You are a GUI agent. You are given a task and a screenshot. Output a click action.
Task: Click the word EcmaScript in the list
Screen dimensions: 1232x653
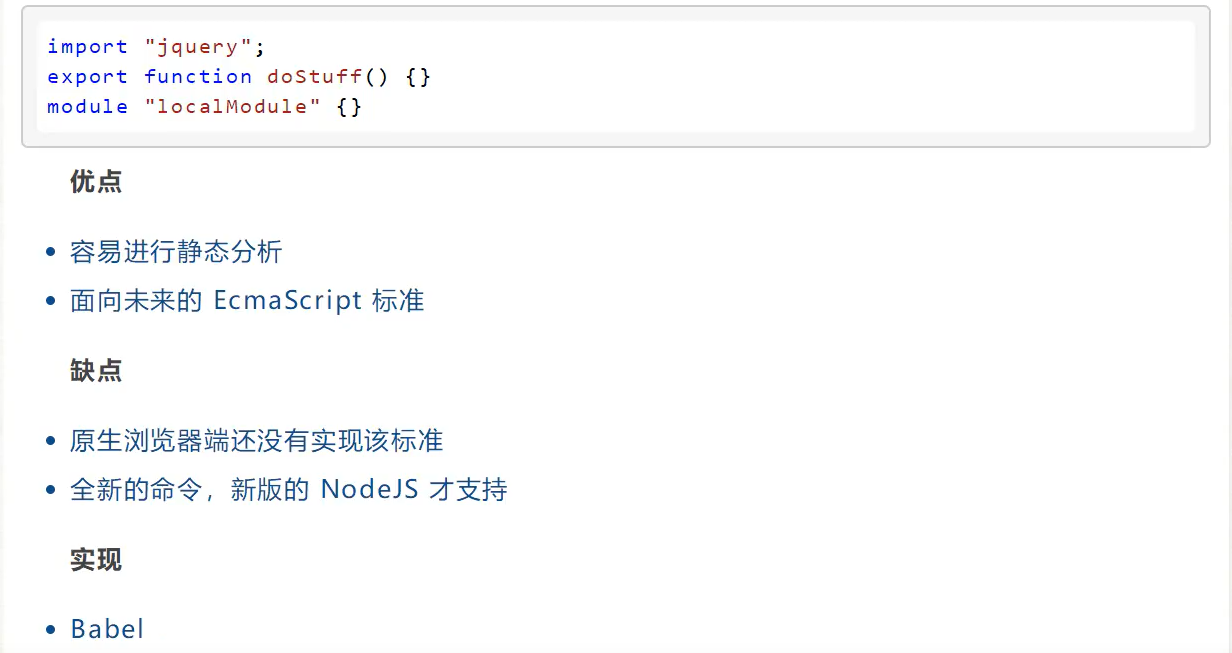[x=287, y=300]
